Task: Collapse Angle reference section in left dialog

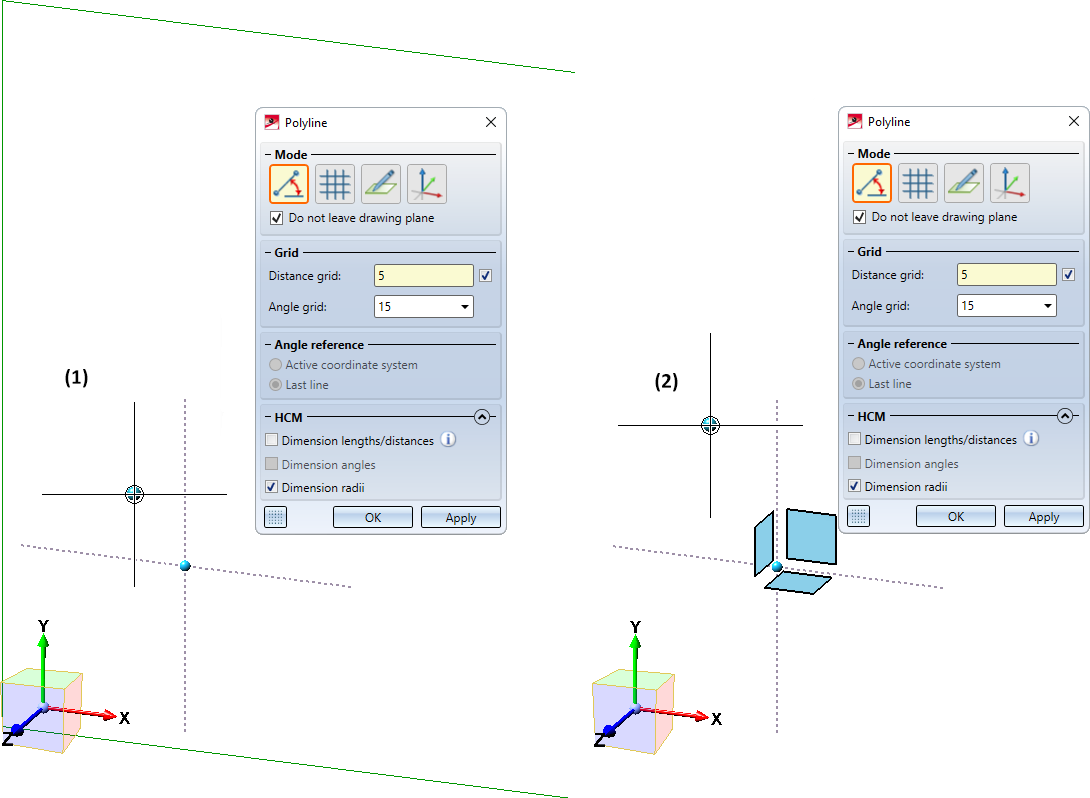Action: [x=268, y=345]
